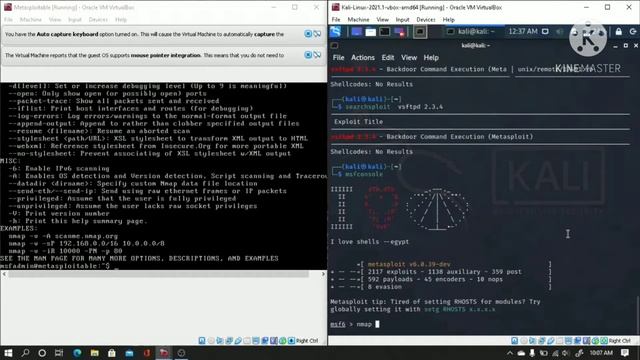This screenshot has height=360, width=640.
Task: Switch to VirtualBox taskbar icon
Action: 164,353
